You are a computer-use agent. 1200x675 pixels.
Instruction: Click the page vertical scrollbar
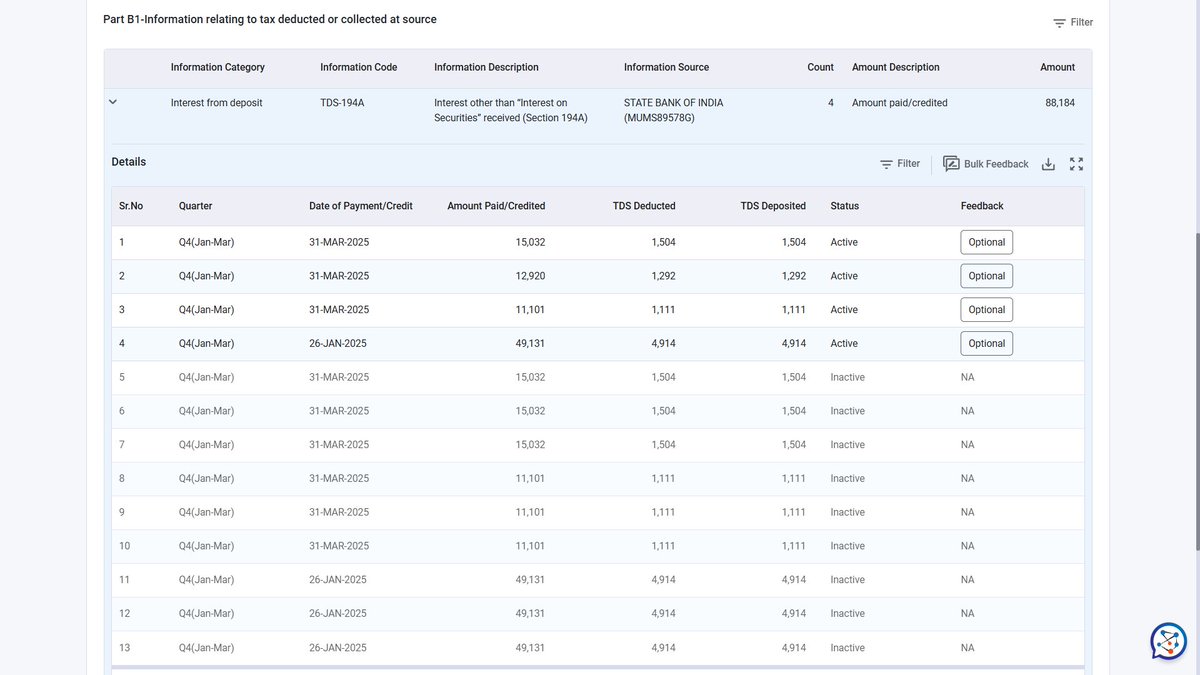tap(1196, 390)
